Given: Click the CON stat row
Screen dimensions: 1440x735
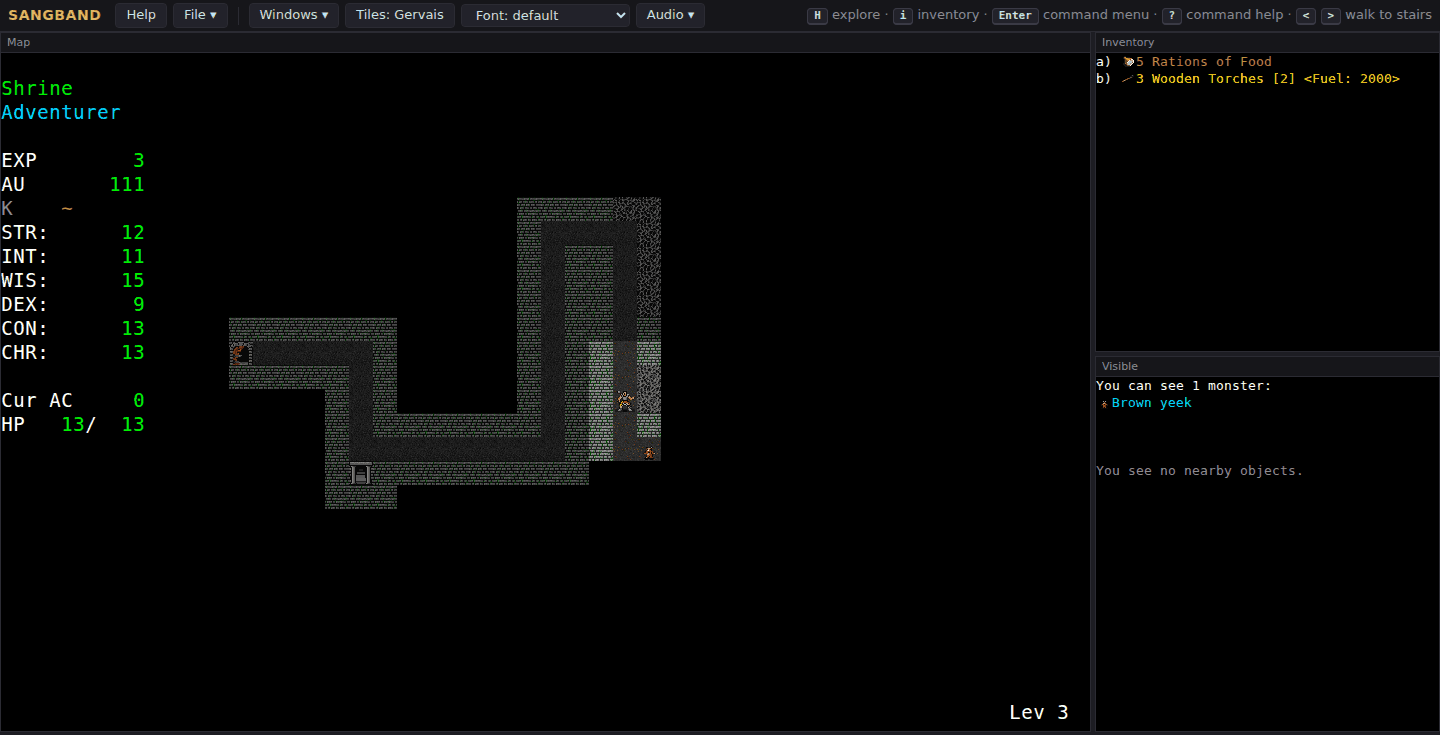Looking at the screenshot, I should click(73, 328).
